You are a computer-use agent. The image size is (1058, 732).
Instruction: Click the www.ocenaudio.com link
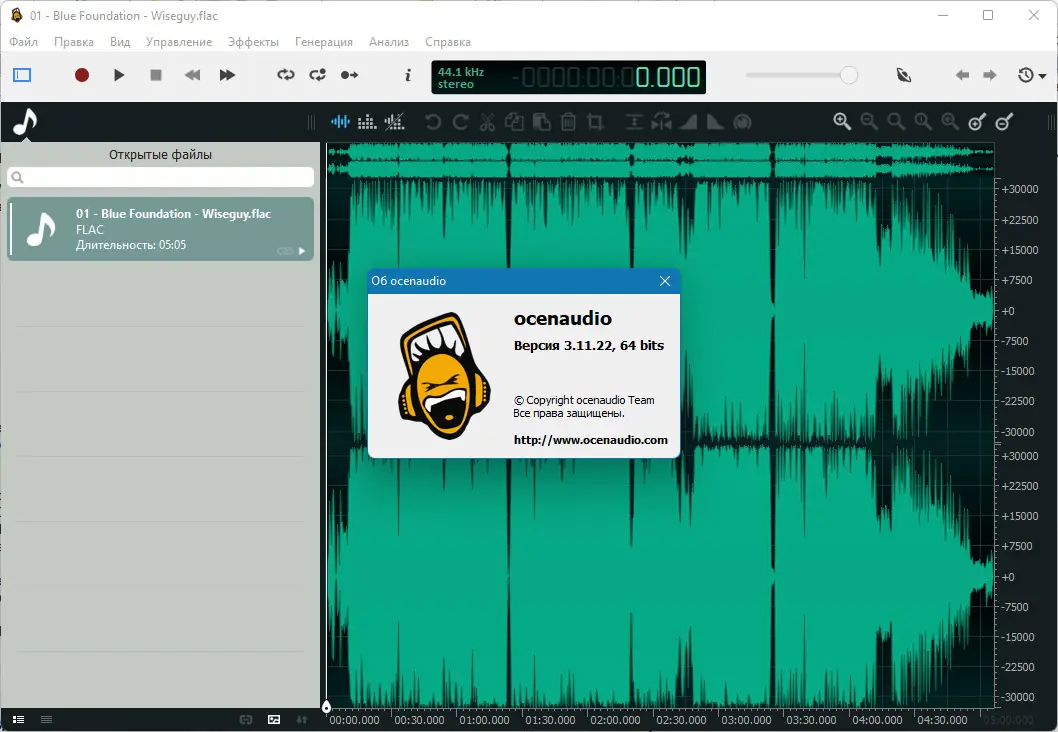(x=590, y=439)
